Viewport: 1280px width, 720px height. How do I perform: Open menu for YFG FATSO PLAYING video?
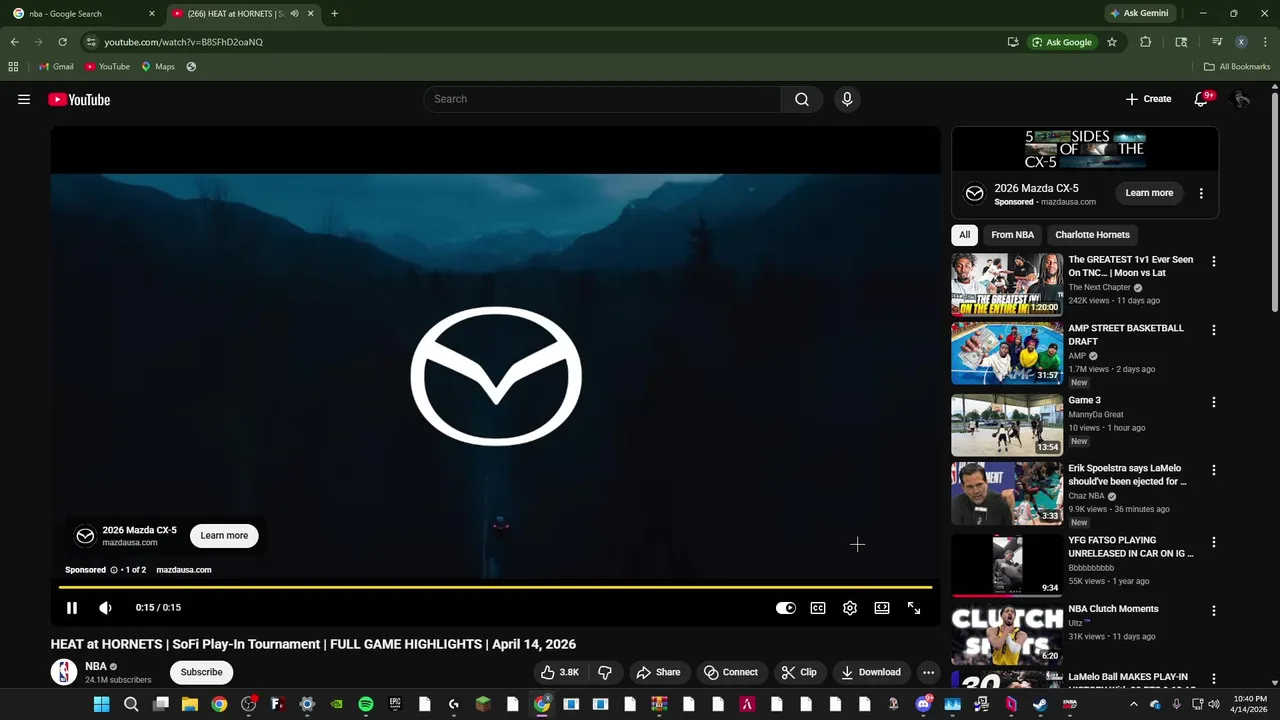(x=1214, y=541)
